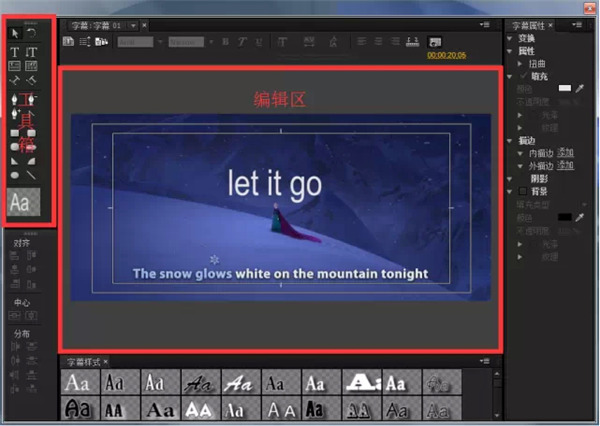
Task: Select the Arc shape tool
Action: point(31,161)
